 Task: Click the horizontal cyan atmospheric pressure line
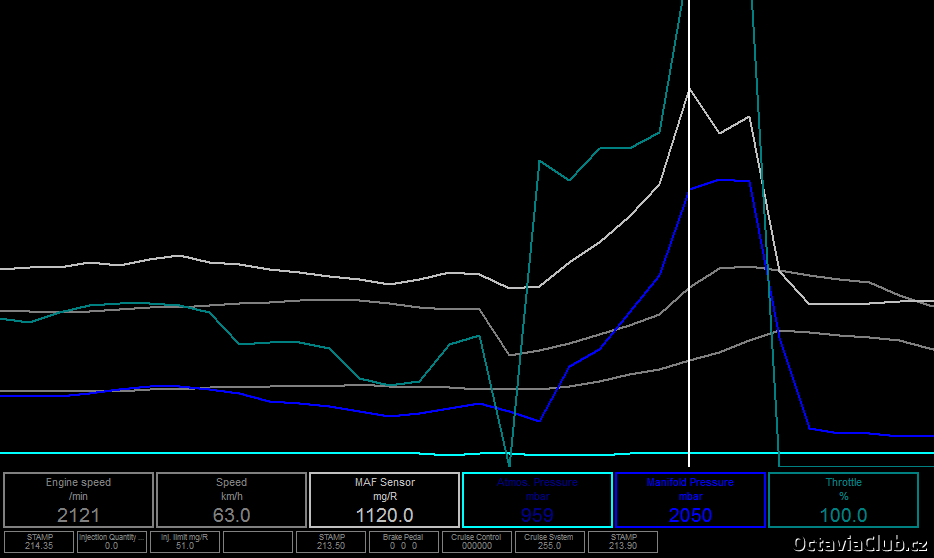tap(300, 453)
